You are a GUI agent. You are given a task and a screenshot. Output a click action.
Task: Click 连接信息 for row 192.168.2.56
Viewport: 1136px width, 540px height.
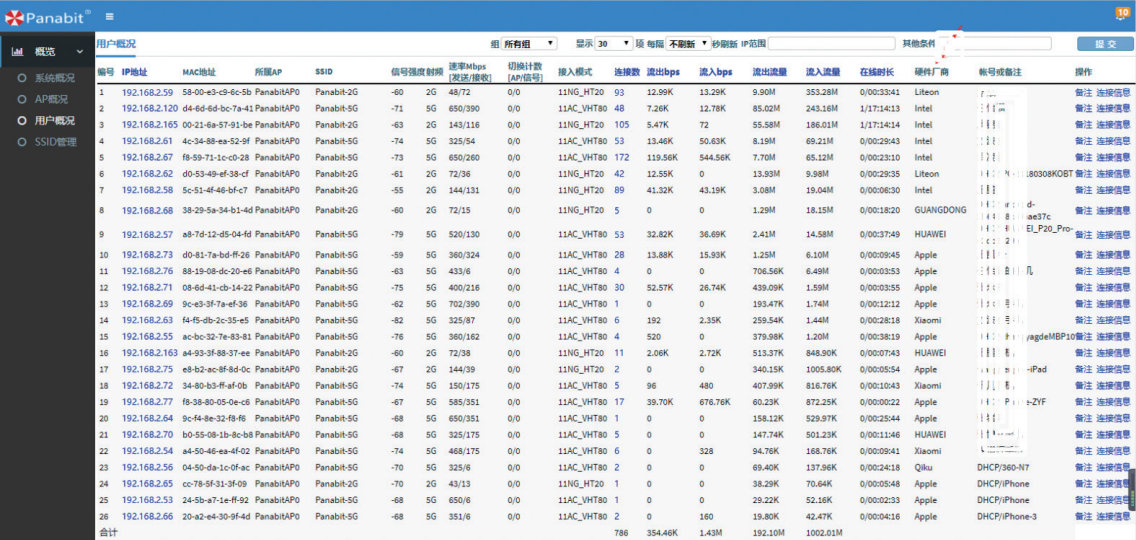[x=1113, y=467]
